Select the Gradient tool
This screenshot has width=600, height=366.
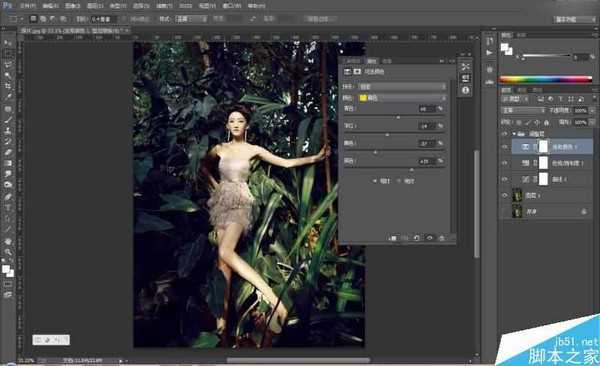[8, 163]
